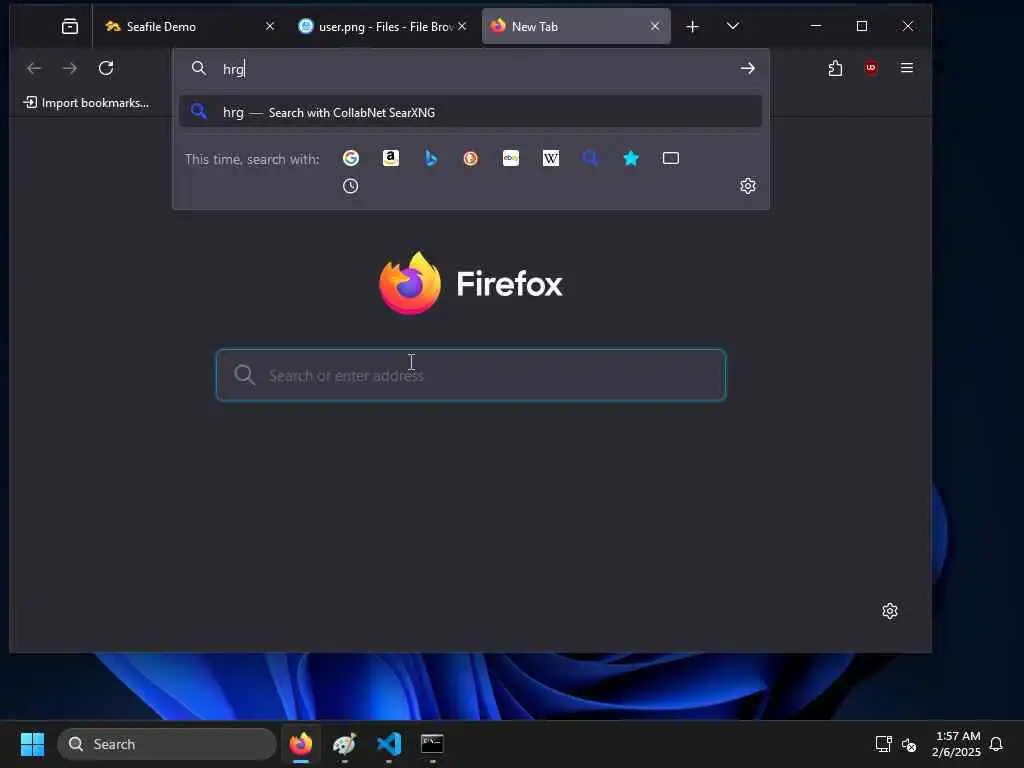Screen dimensions: 1024x768
Task: Click the taskbar Search box
Action: (167, 744)
